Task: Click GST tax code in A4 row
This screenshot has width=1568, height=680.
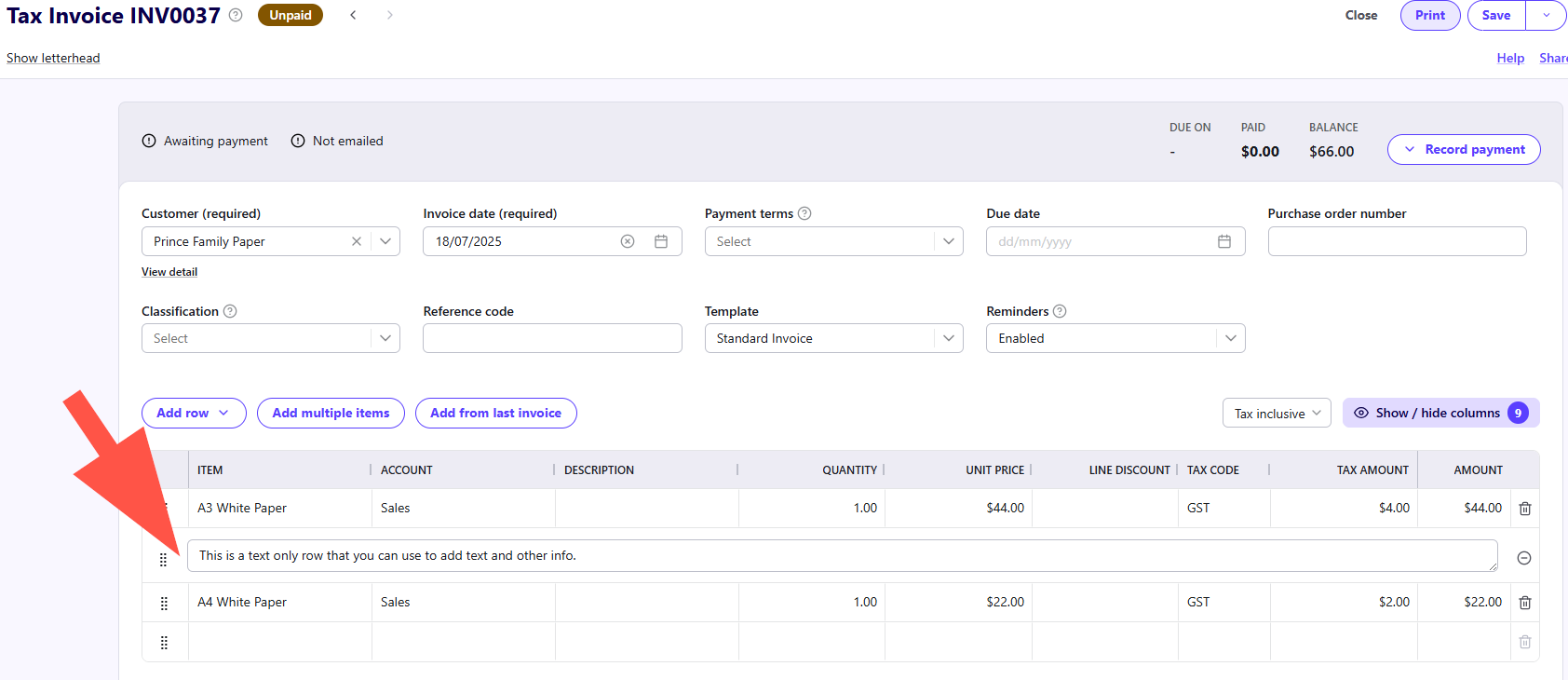Action: tap(1224, 603)
